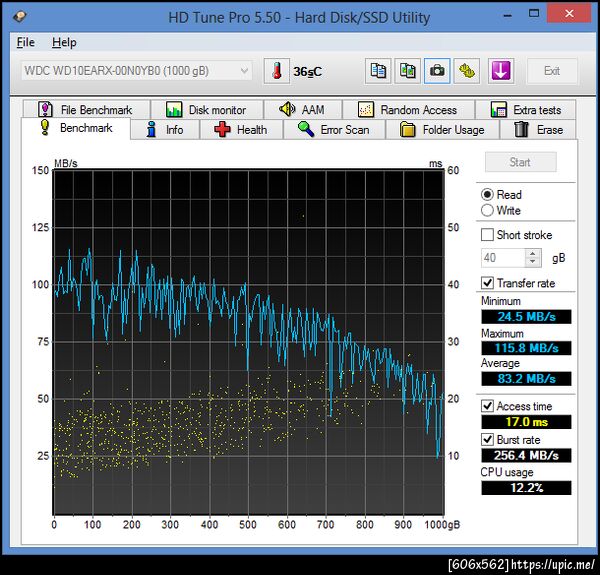This screenshot has height=575, width=600.
Task: Click the short stroke 40 gB field
Action: 504,258
